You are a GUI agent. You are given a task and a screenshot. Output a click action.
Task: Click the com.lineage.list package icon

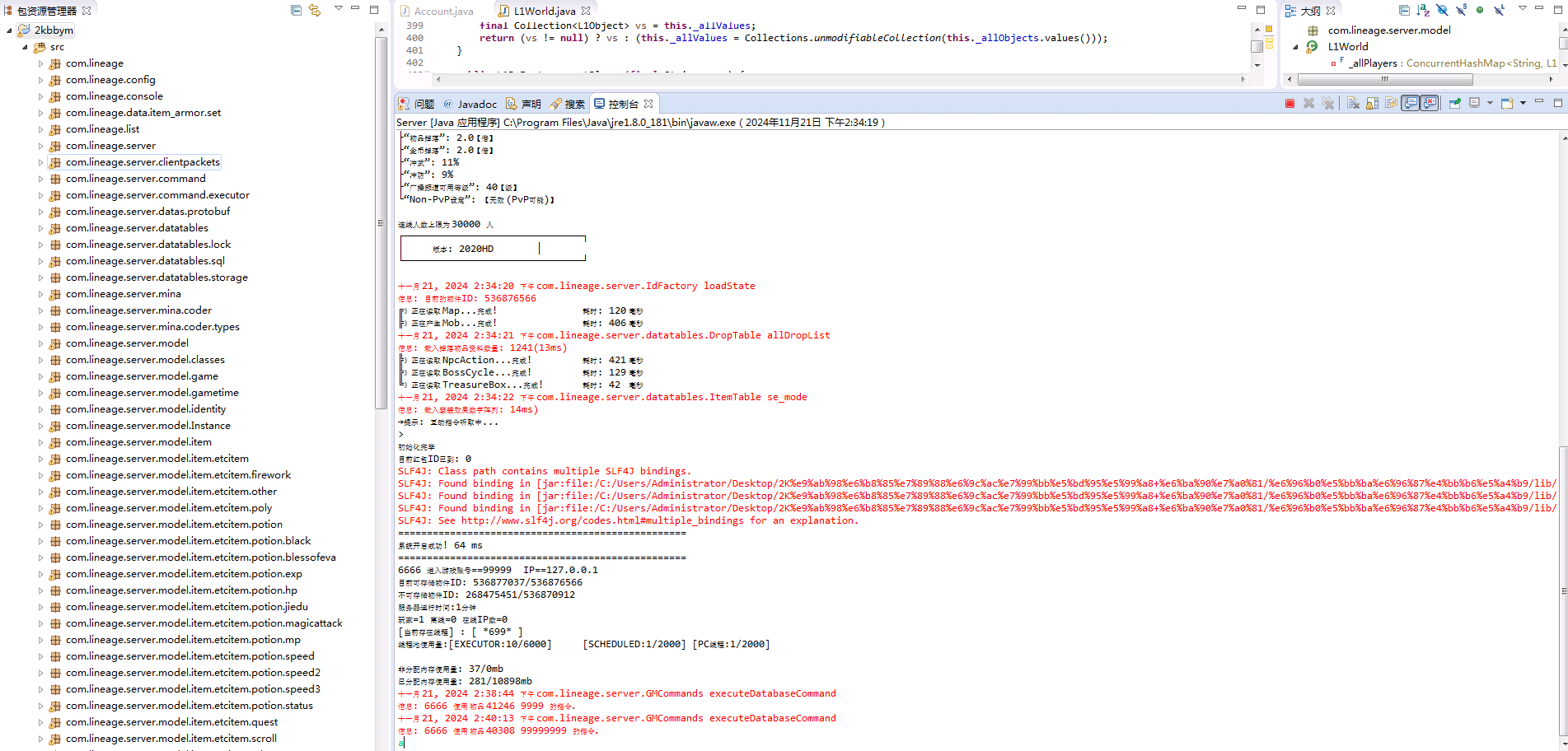tap(55, 129)
